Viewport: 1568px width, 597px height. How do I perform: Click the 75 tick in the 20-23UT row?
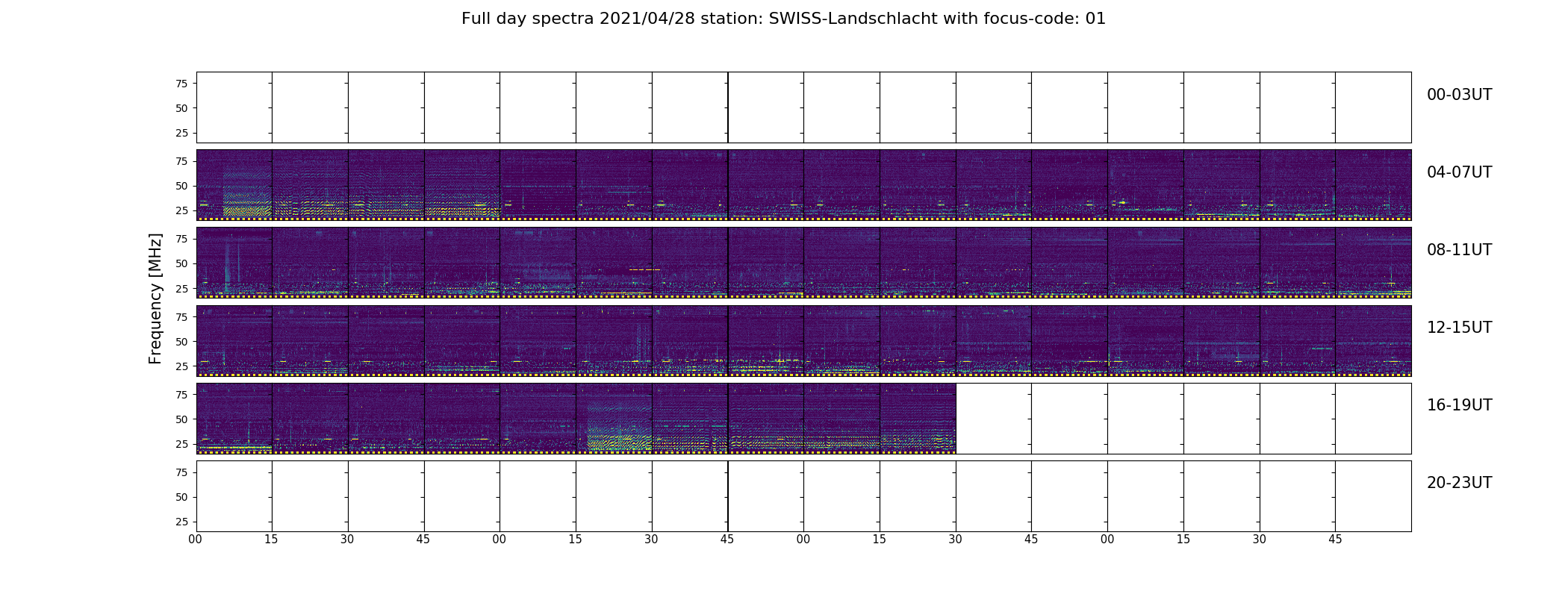click(x=181, y=472)
